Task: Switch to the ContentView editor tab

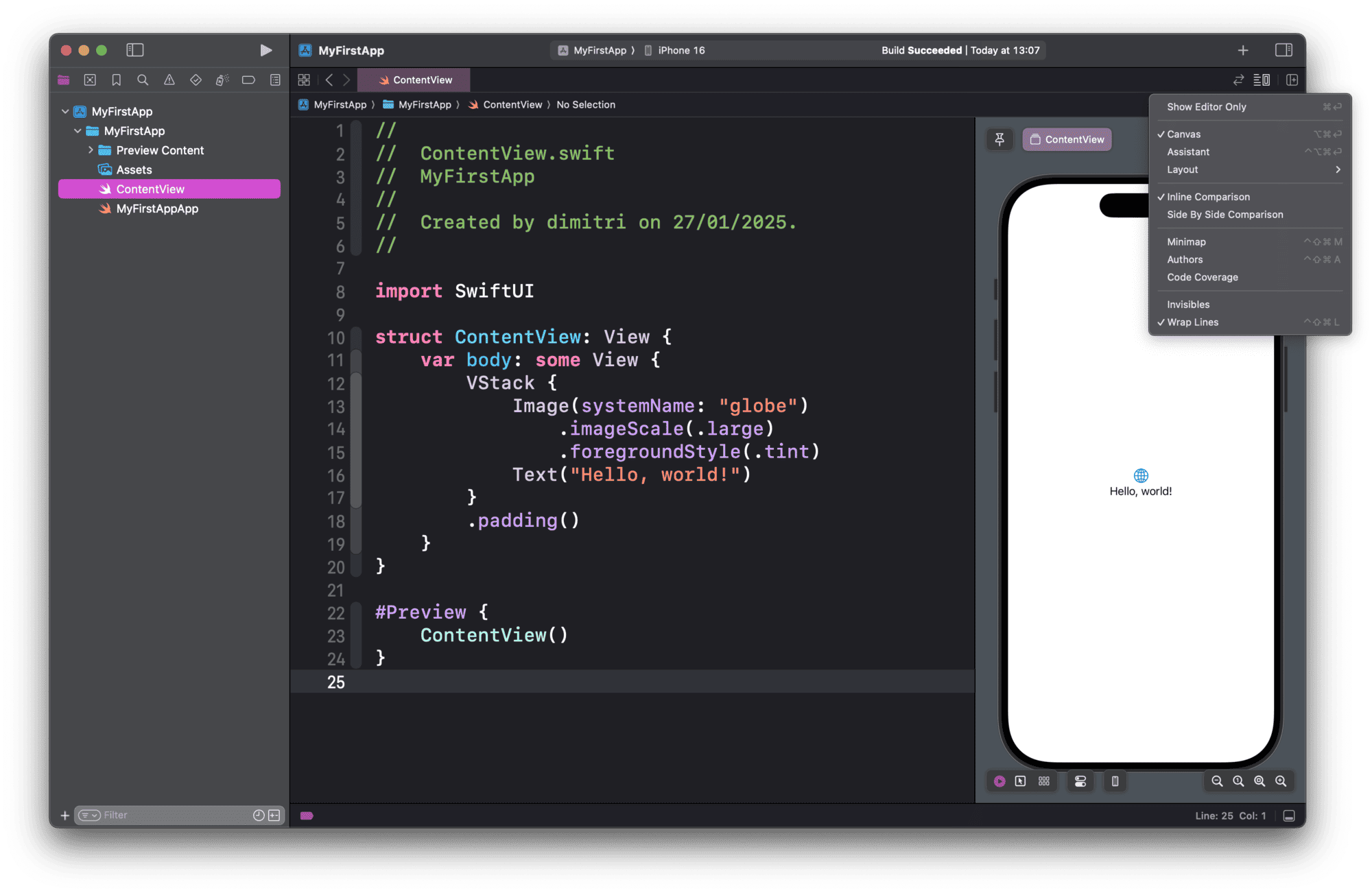Action: tap(414, 80)
